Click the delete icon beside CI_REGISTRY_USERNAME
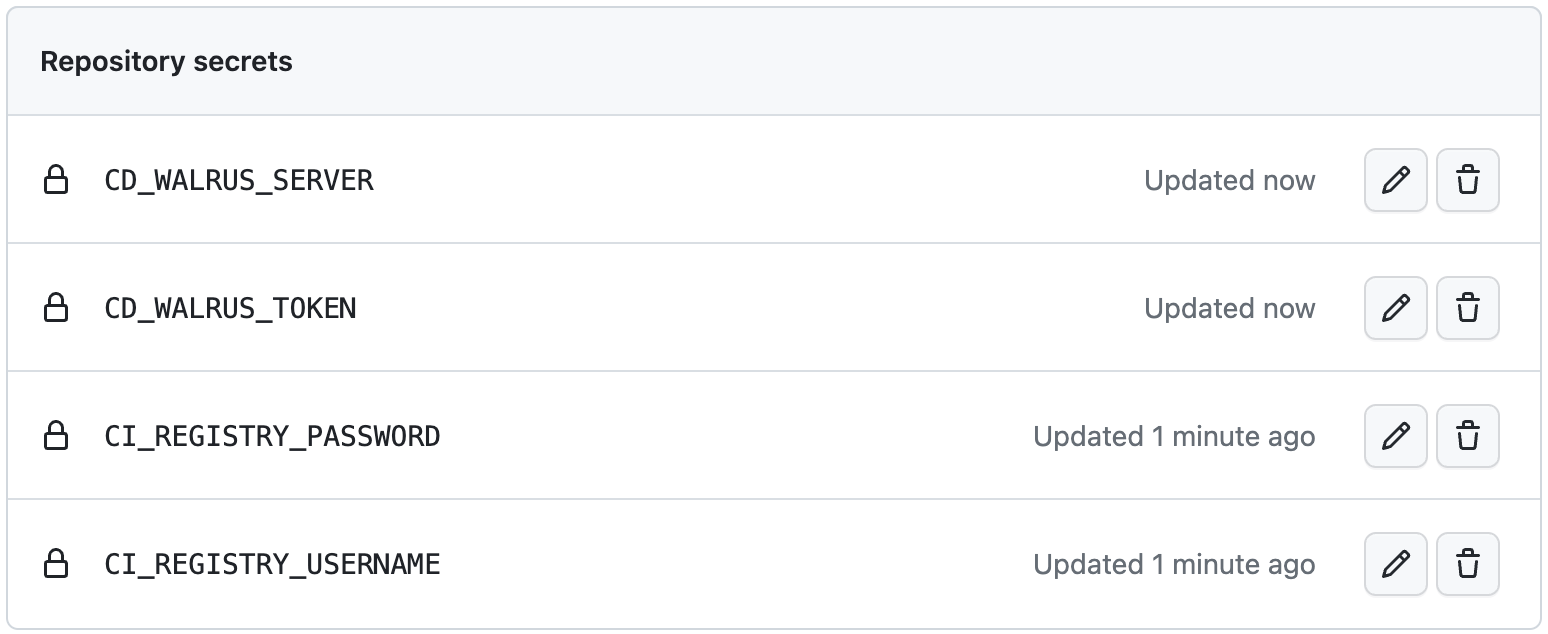 pyautogui.click(x=1467, y=564)
